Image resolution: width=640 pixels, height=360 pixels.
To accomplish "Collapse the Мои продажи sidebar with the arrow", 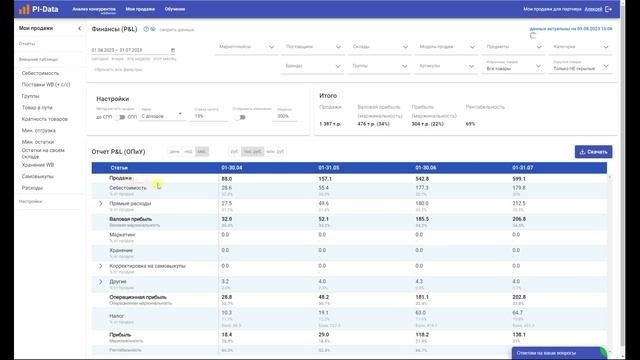I will [x=80, y=28].
